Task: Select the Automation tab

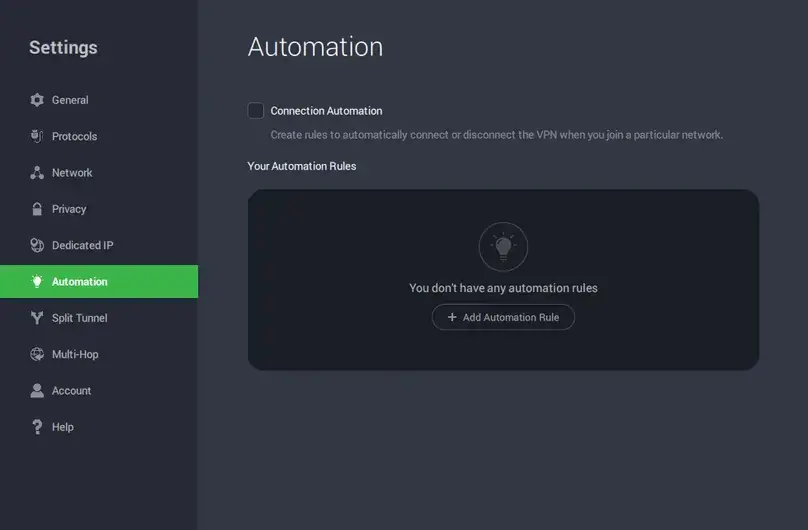Action: pyautogui.click(x=99, y=281)
